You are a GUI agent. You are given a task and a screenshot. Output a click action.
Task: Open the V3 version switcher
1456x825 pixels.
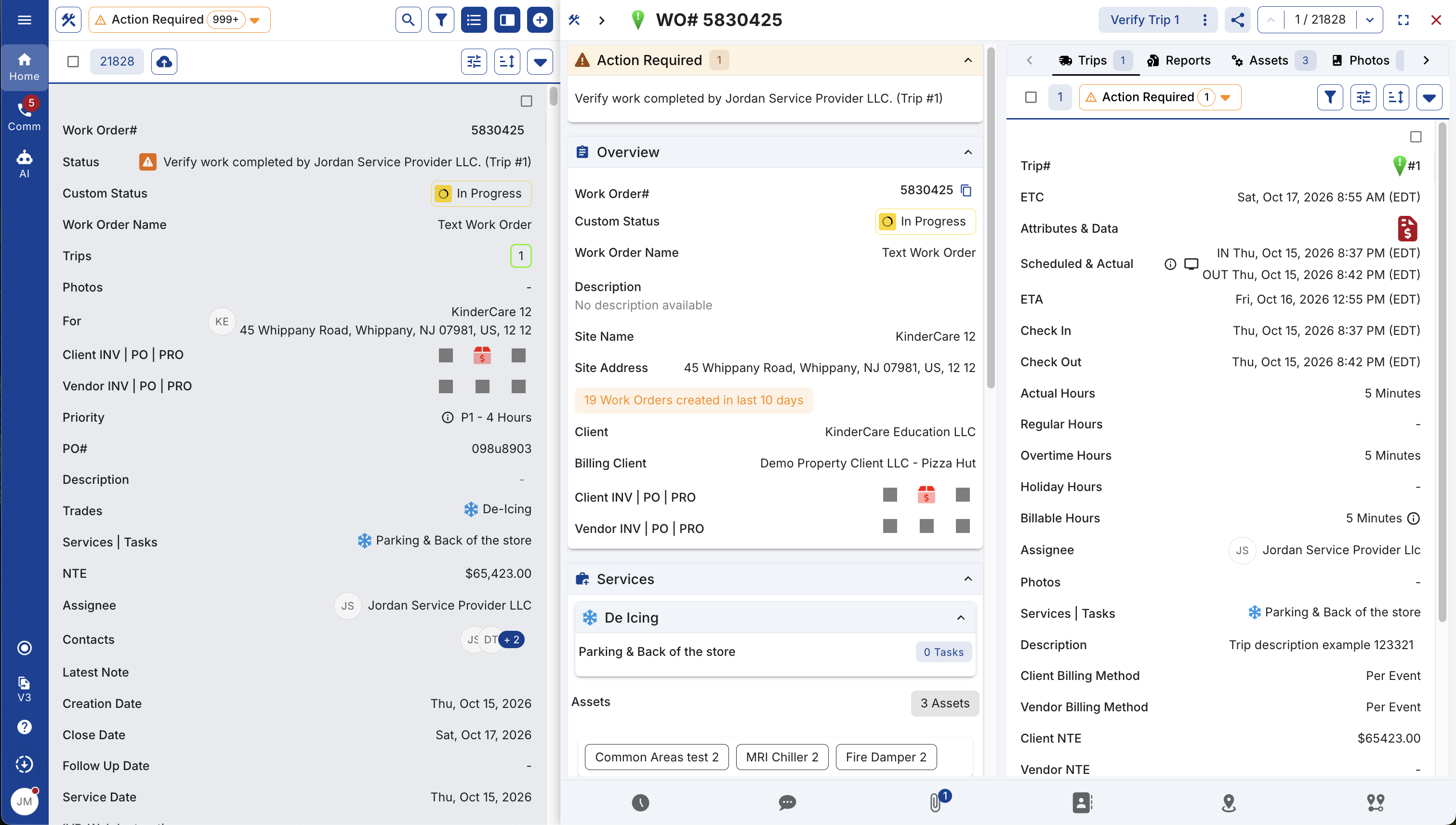coord(25,689)
